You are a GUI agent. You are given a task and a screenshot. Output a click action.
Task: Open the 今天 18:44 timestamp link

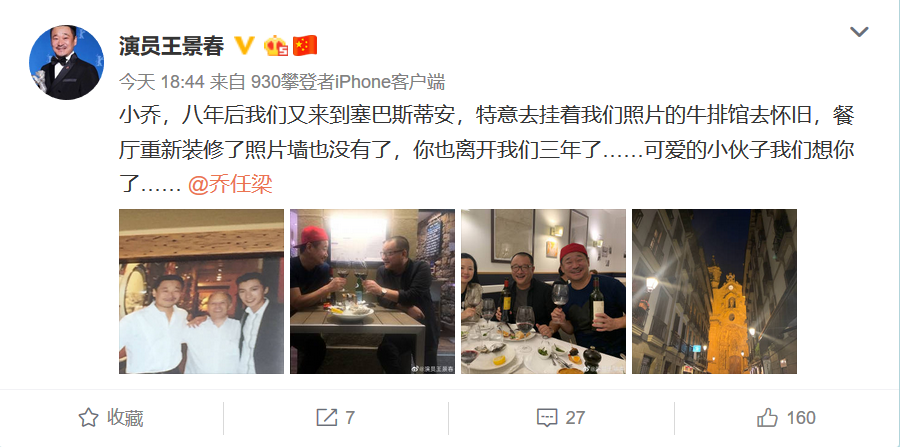tap(162, 82)
